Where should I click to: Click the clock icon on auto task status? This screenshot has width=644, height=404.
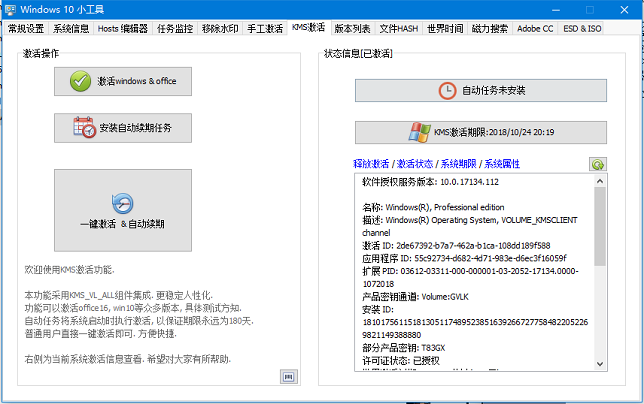coord(447,90)
